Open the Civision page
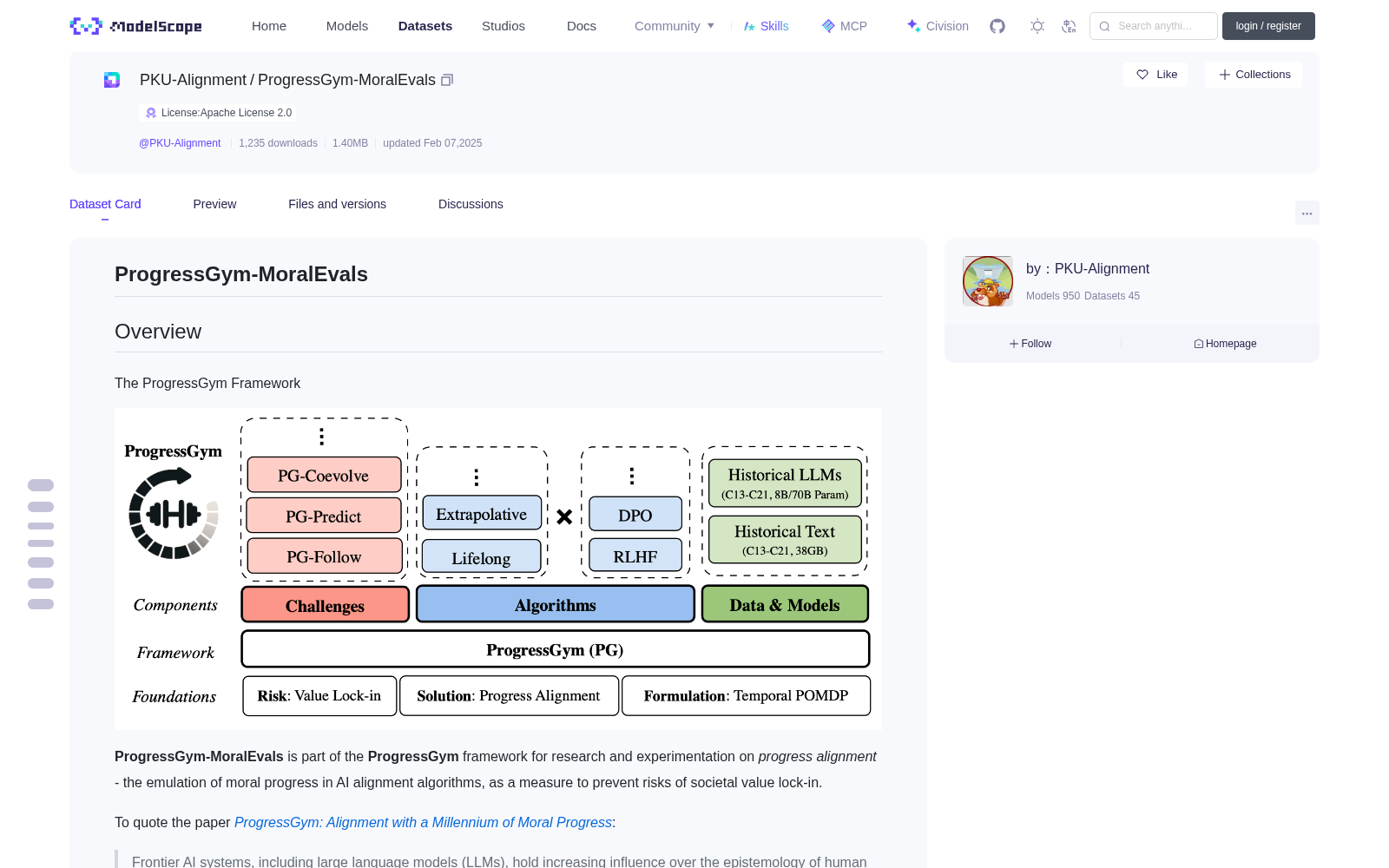Viewport: 1389px width, 868px height. [x=938, y=26]
